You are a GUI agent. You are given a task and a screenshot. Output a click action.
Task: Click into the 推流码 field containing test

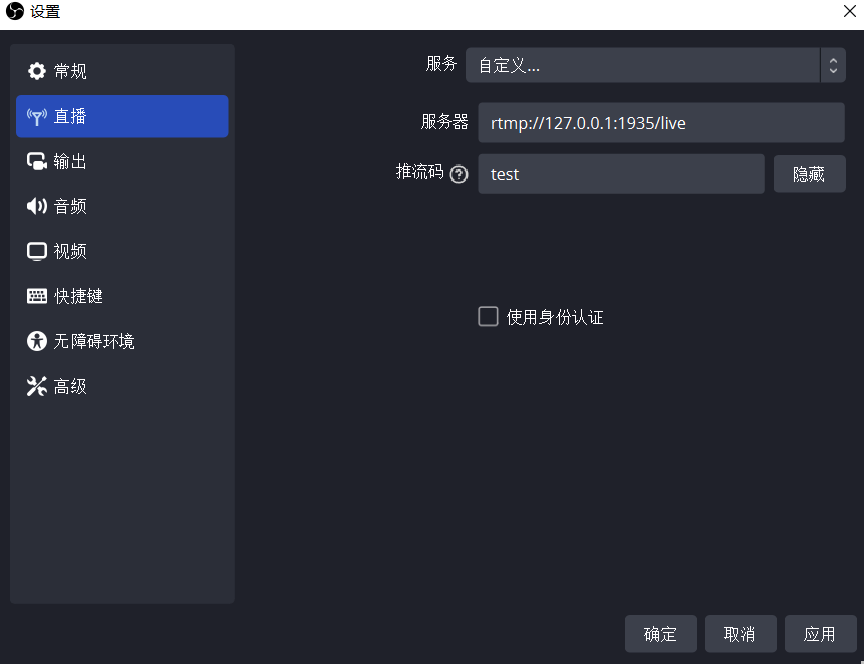tap(621, 174)
